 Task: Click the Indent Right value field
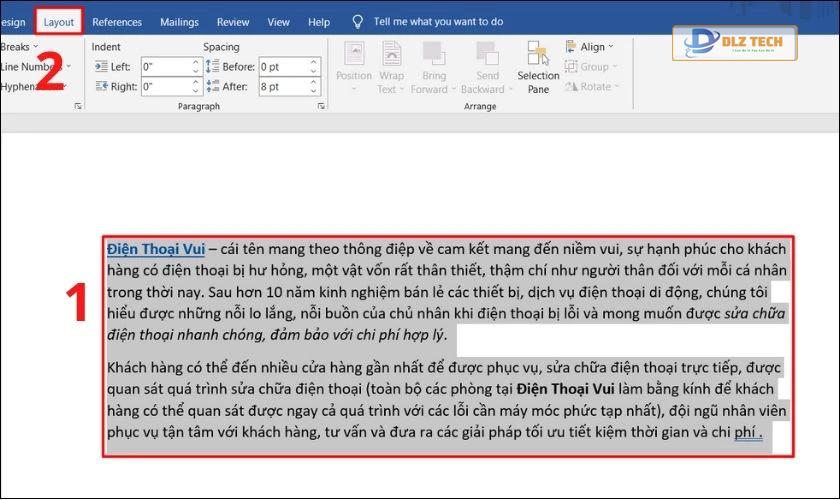tap(166, 87)
